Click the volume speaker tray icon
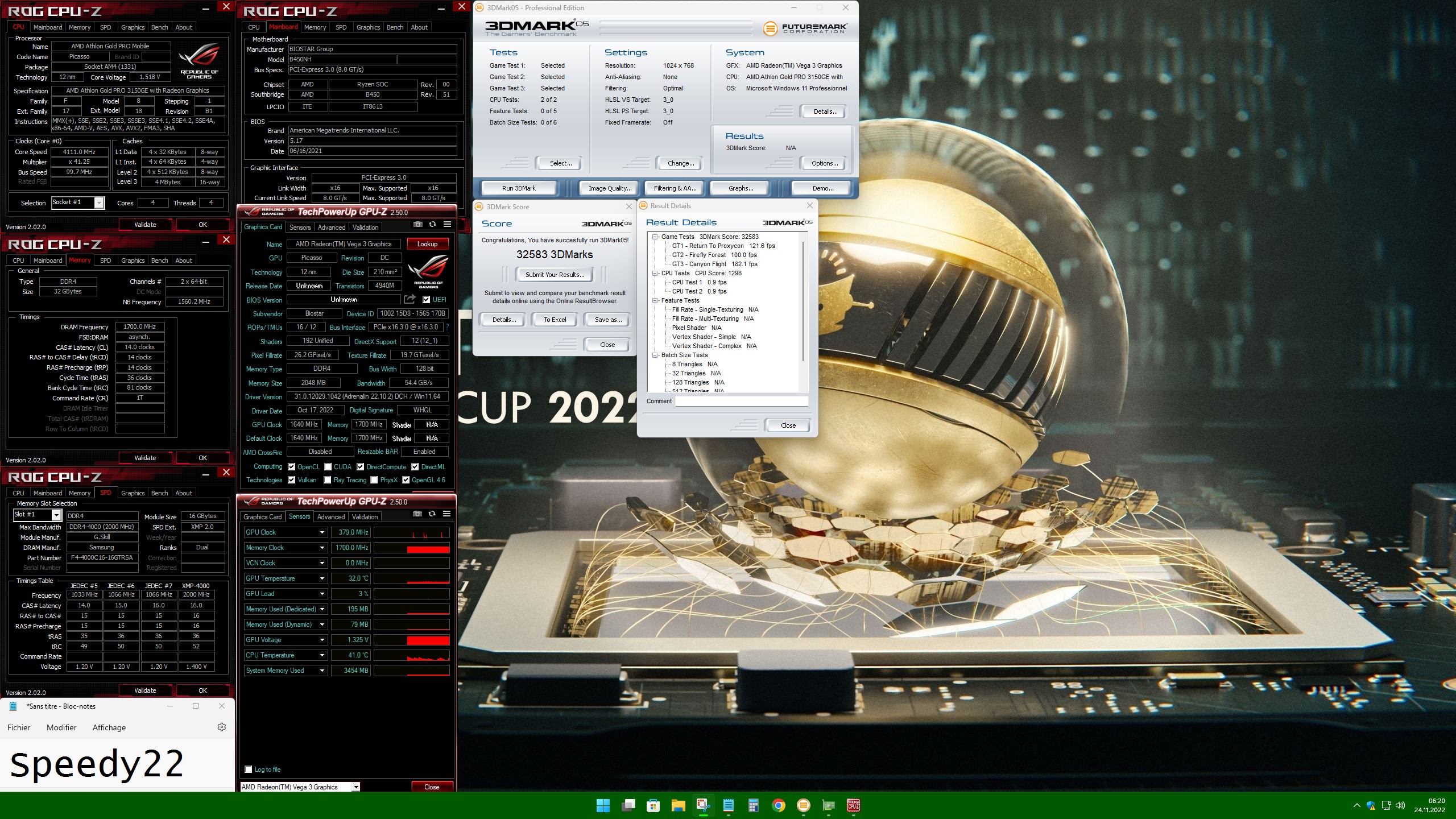Screen dimensions: 1456x819 (x=1400, y=805)
